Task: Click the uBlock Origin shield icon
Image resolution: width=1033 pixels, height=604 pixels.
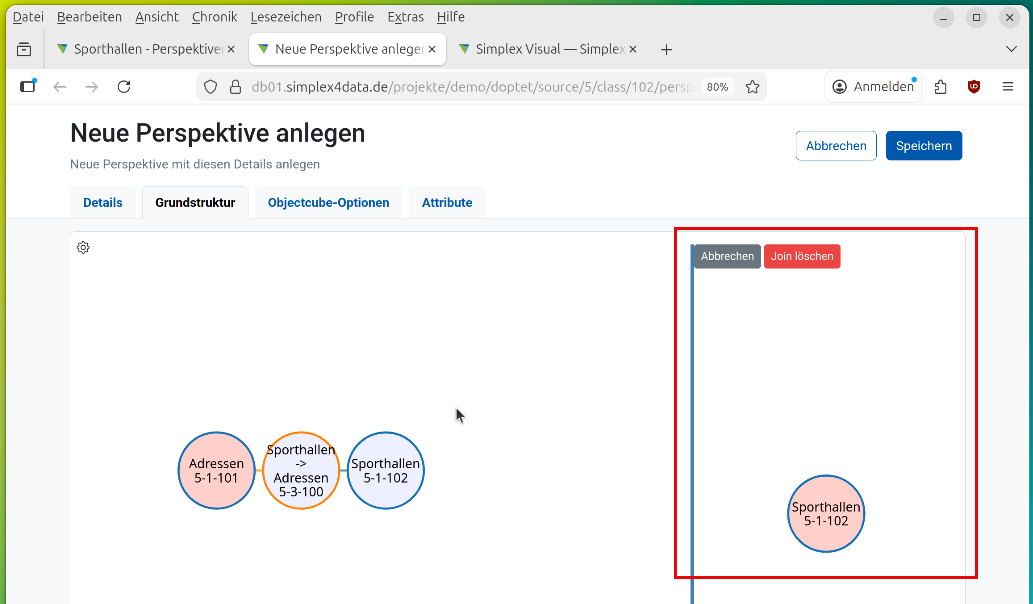Action: tap(974, 87)
